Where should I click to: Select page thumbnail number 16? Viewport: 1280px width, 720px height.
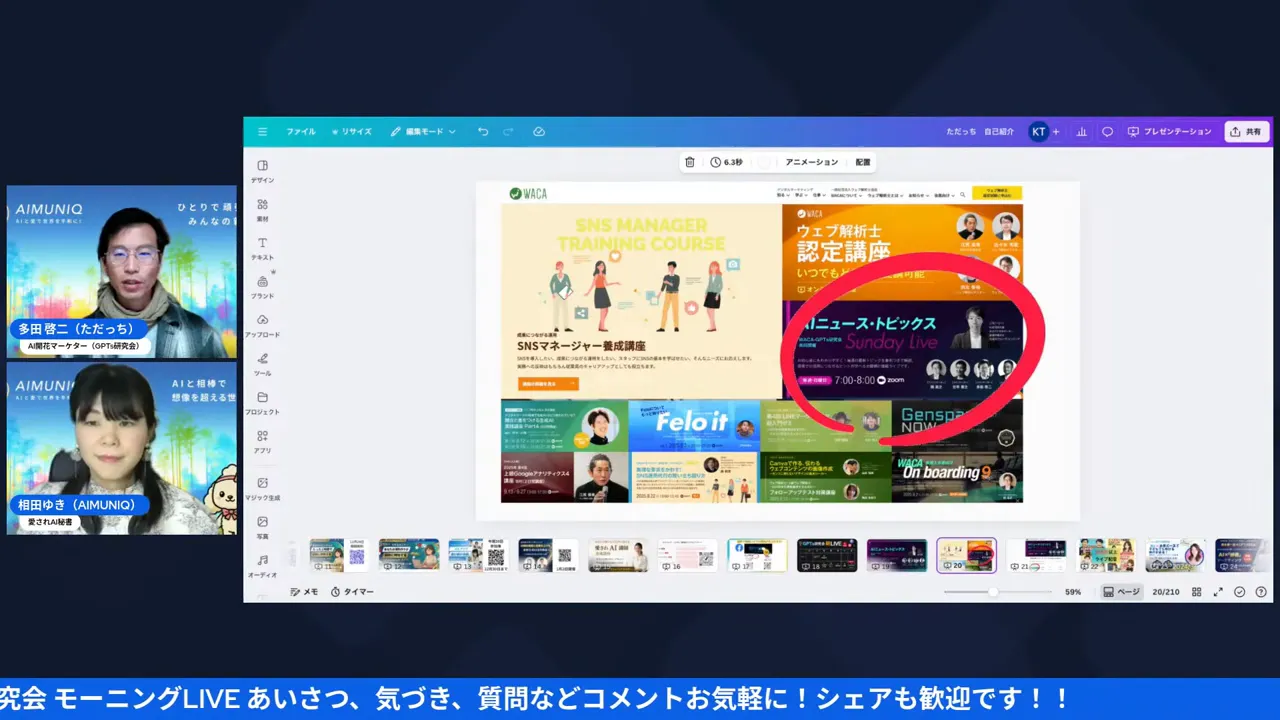(x=687, y=555)
